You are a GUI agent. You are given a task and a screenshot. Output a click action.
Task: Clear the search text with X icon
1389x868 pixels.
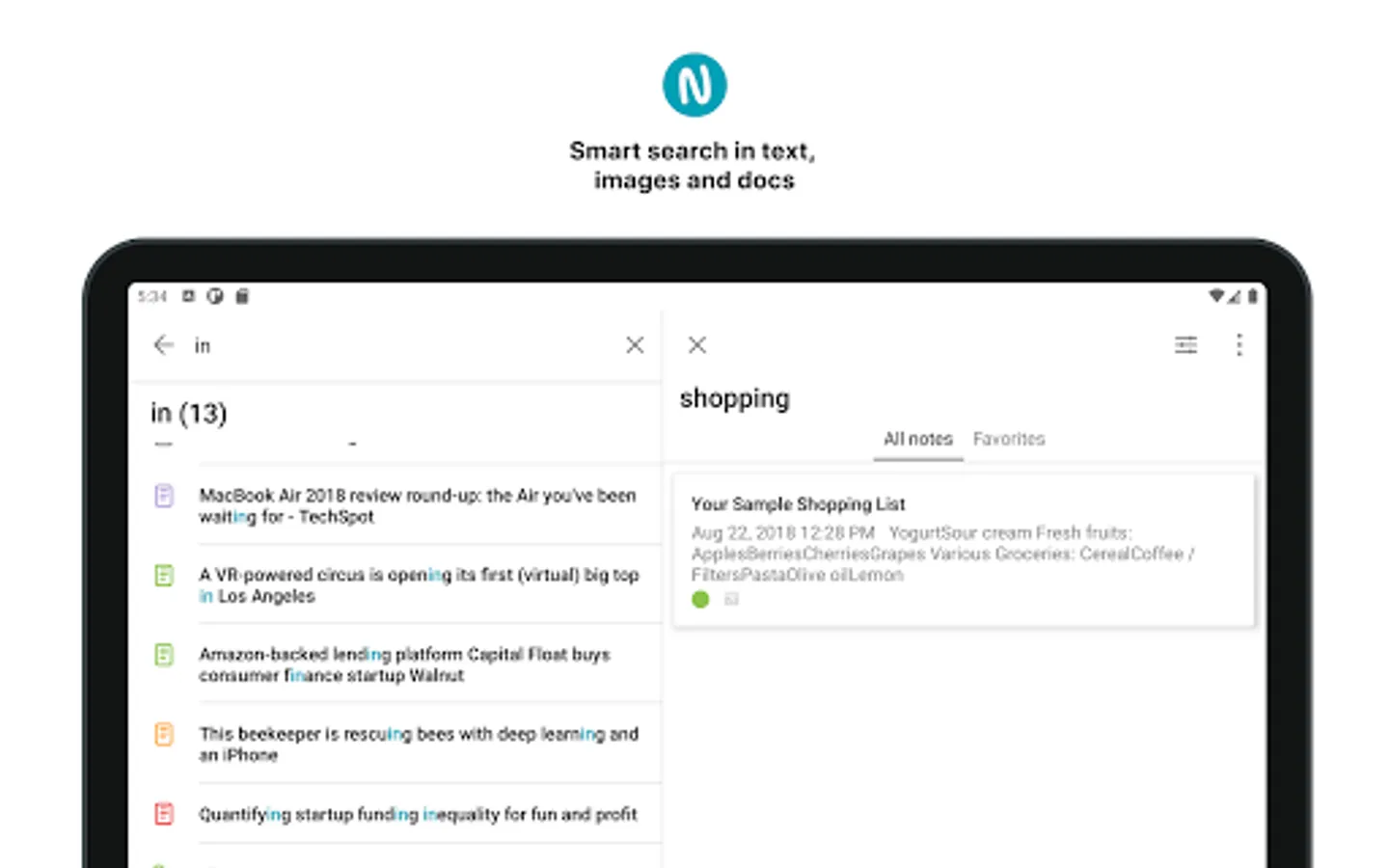[635, 345]
